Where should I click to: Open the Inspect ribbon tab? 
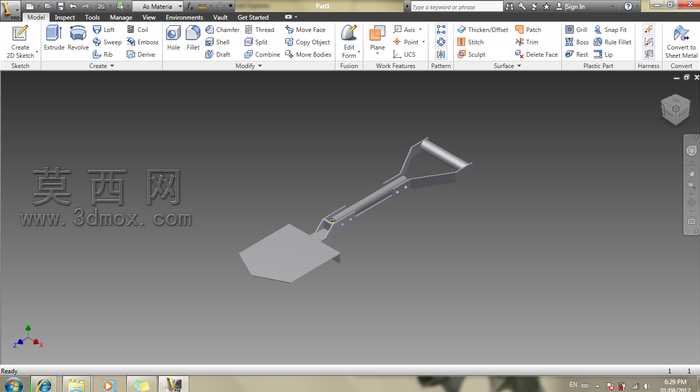[x=65, y=17]
